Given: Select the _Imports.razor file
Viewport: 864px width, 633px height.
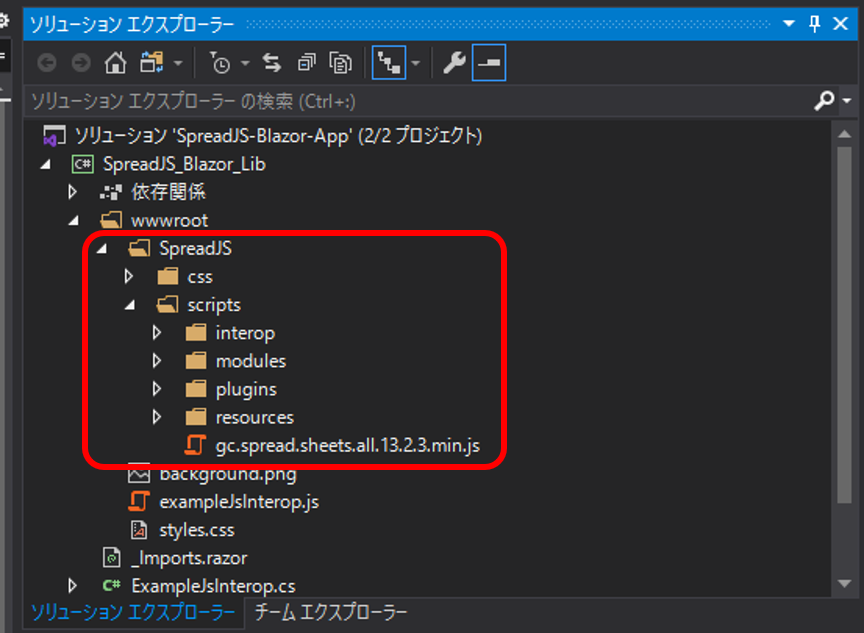Looking at the screenshot, I should pos(189,558).
